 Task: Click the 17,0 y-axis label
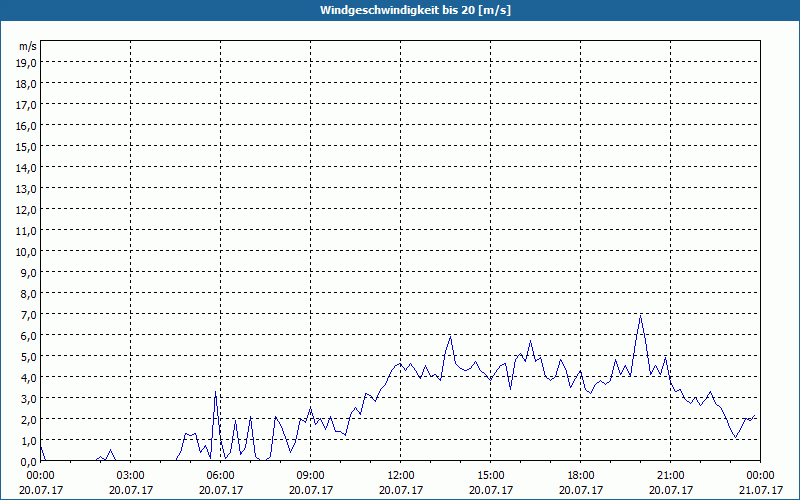[26, 105]
